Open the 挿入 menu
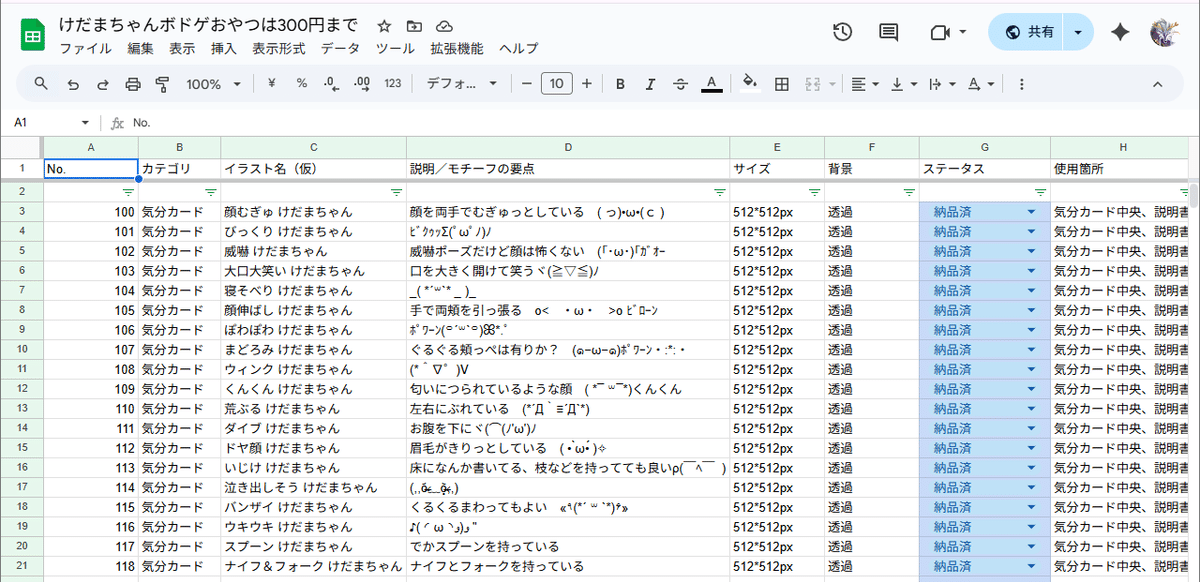Image resolution: width=1200 pixels, height=582 pixels. tap(224, 48)
